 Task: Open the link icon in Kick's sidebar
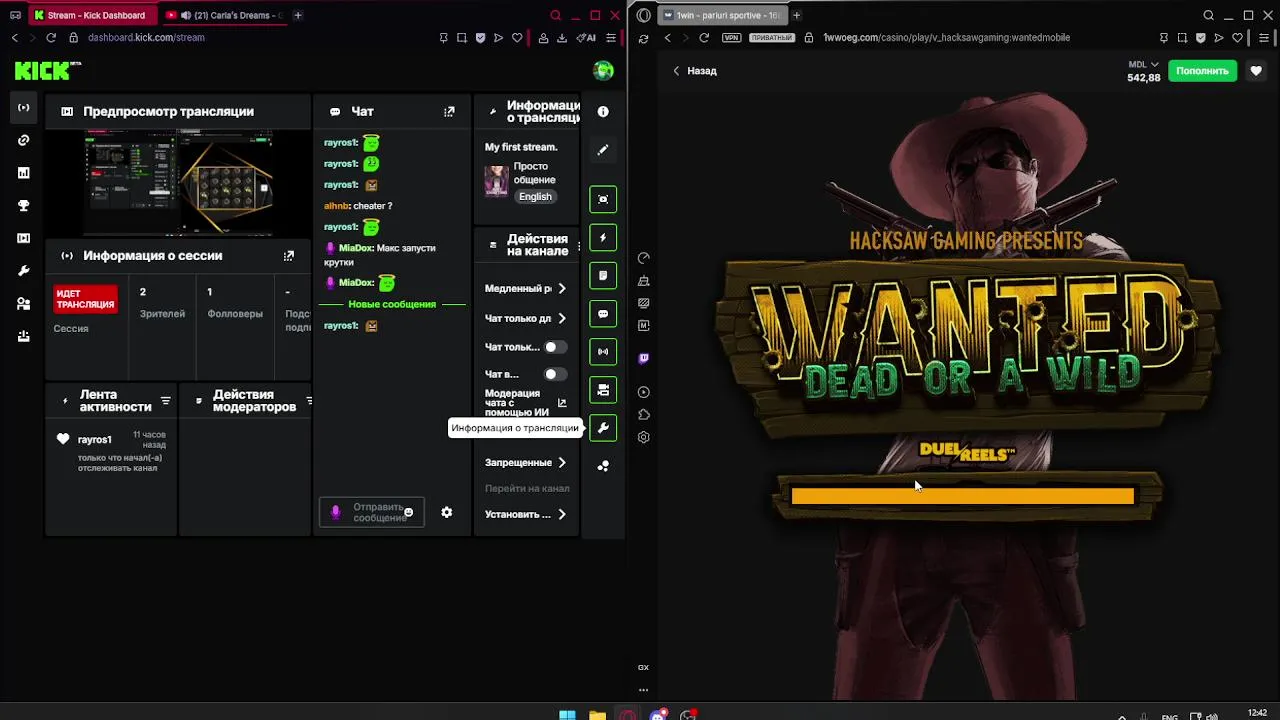pos(24,140)
